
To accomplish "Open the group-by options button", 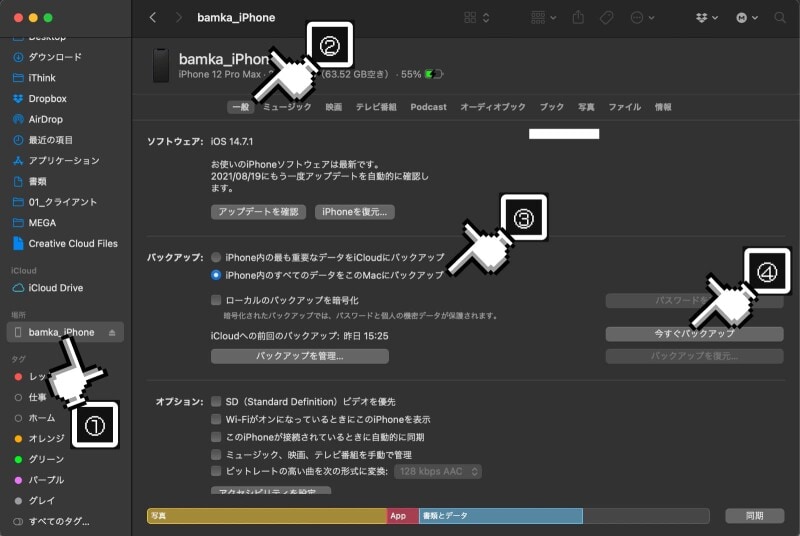I will 543,17.
